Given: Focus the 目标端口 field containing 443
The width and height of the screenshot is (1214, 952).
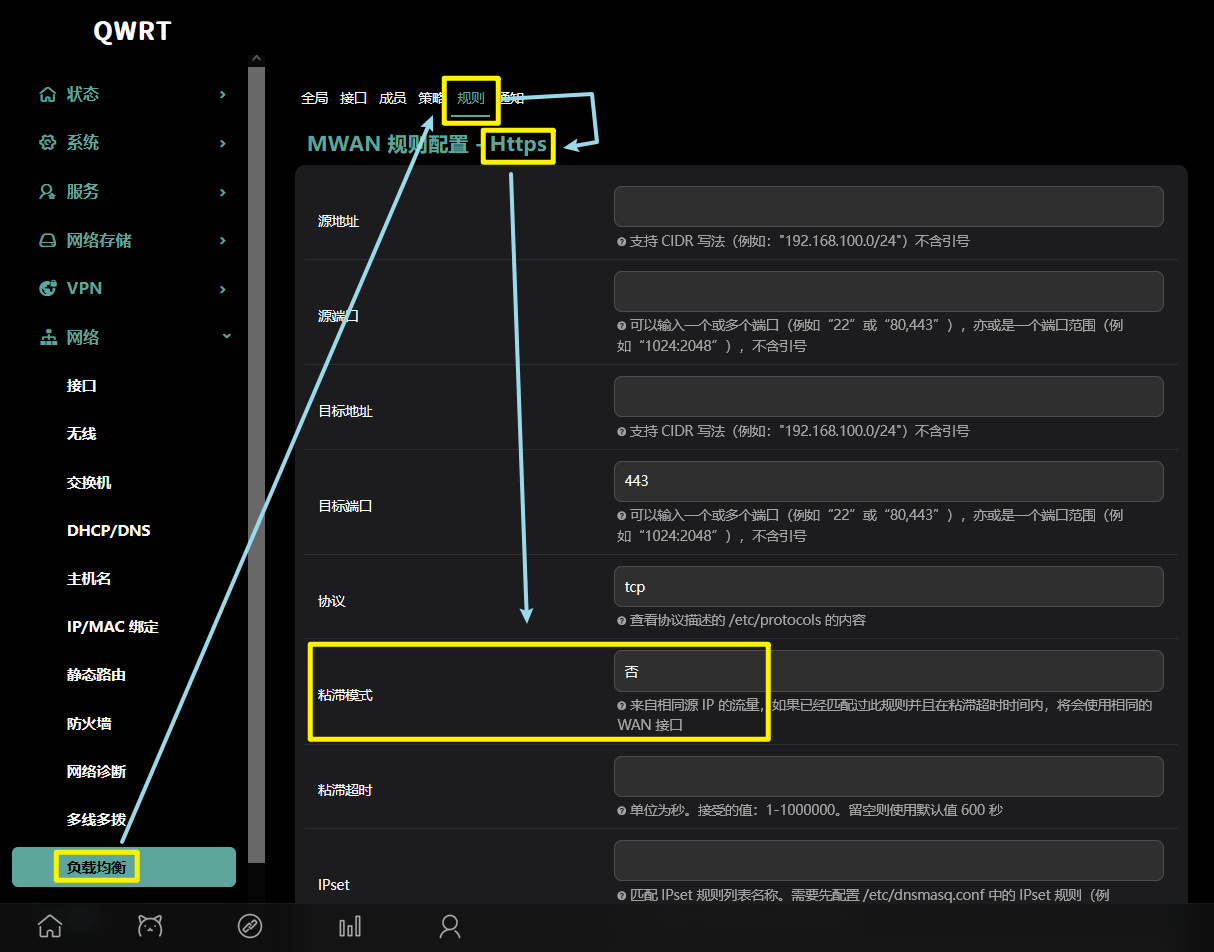Looking at the screenshot, I should [888, 481].
